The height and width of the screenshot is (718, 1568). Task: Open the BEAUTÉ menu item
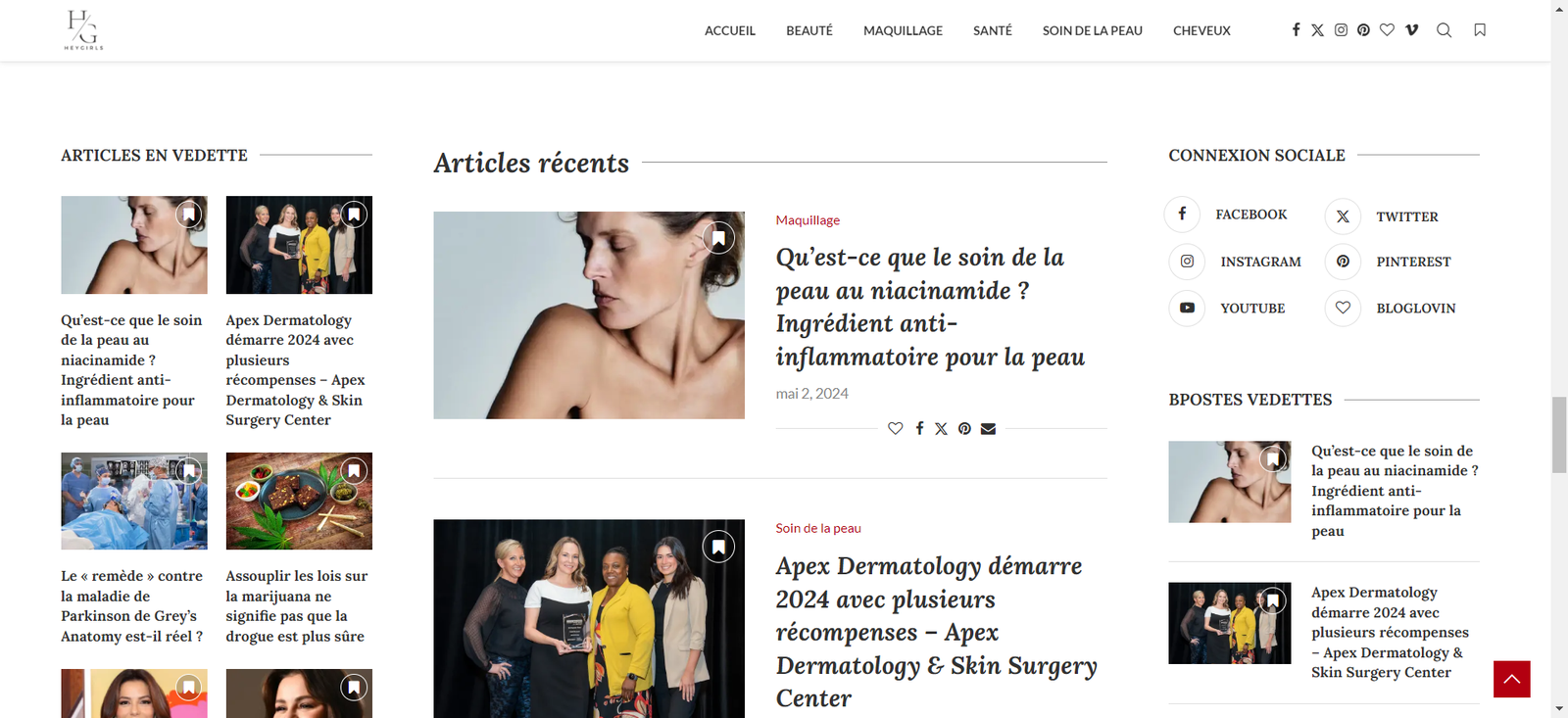(x=809, y=30)
